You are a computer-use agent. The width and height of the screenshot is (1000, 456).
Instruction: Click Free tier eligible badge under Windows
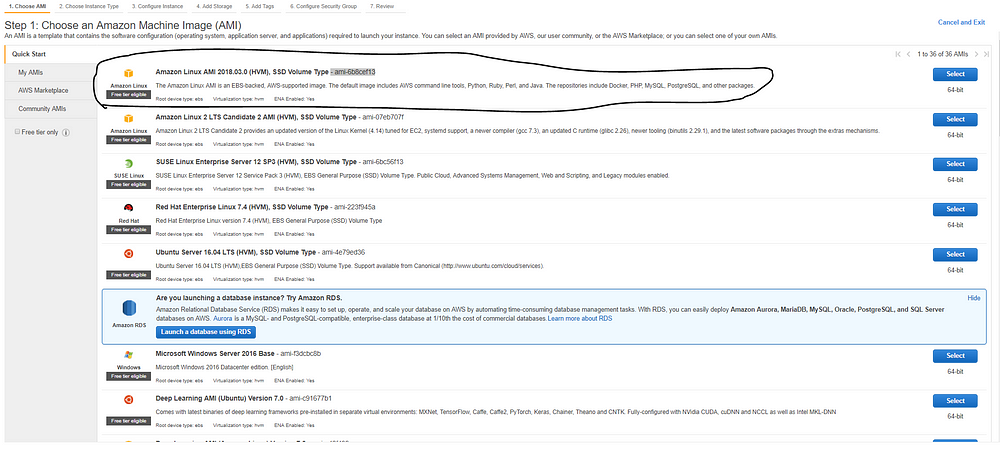tap(128, 376)
